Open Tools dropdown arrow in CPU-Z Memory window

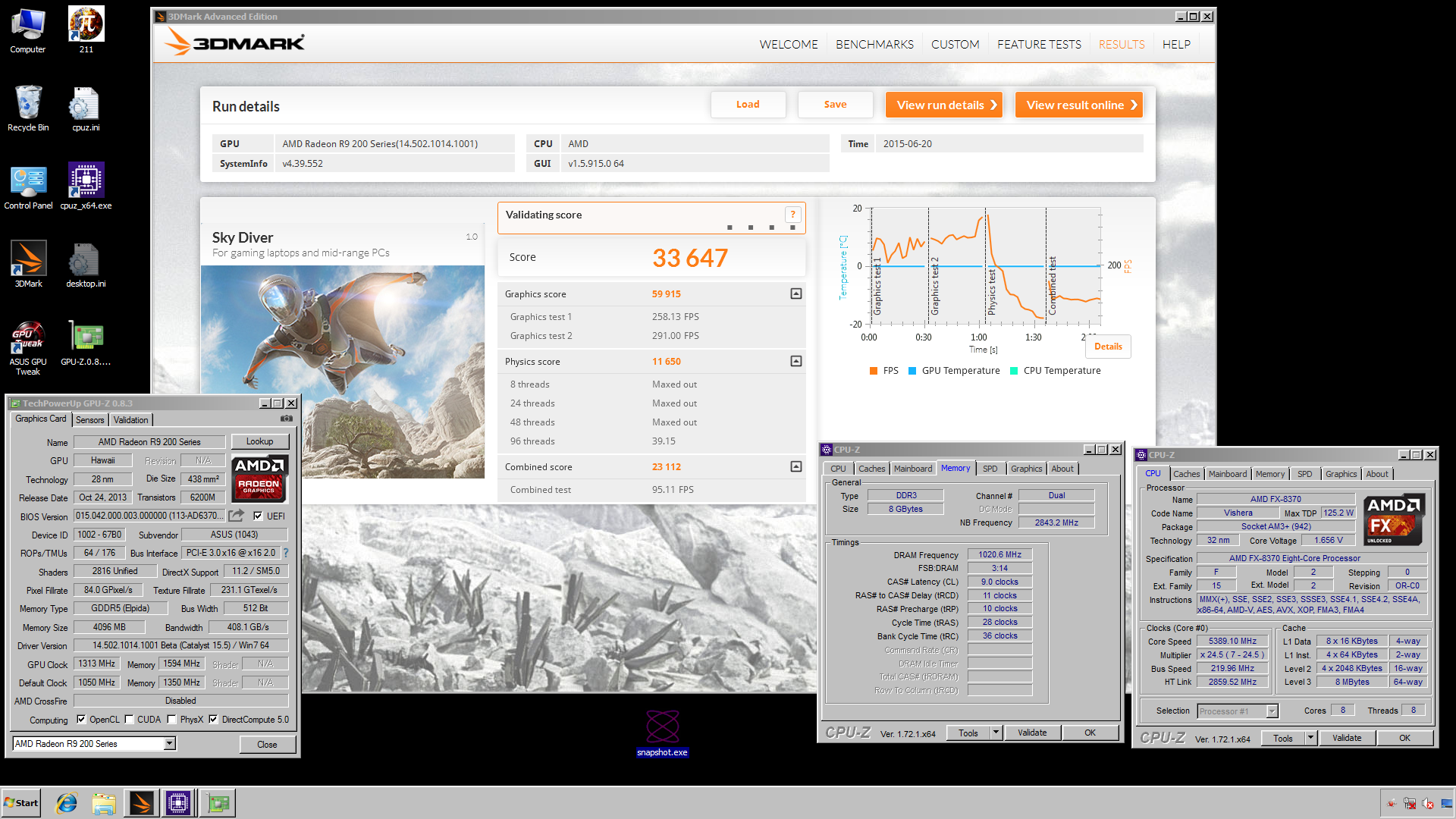pyautogui.click(x=996, y=733)
